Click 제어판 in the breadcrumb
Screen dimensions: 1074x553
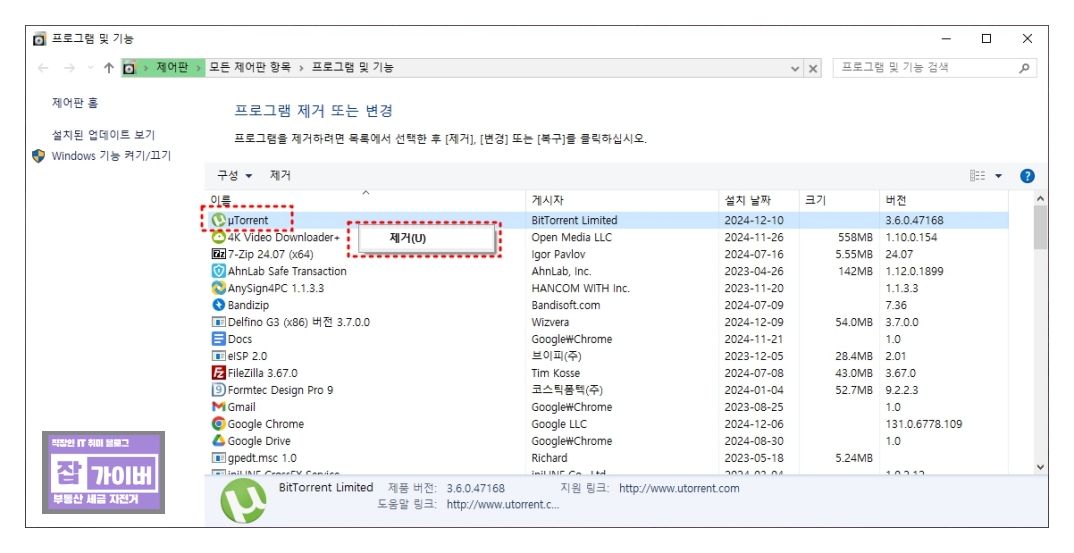click(x=171, y=67)
